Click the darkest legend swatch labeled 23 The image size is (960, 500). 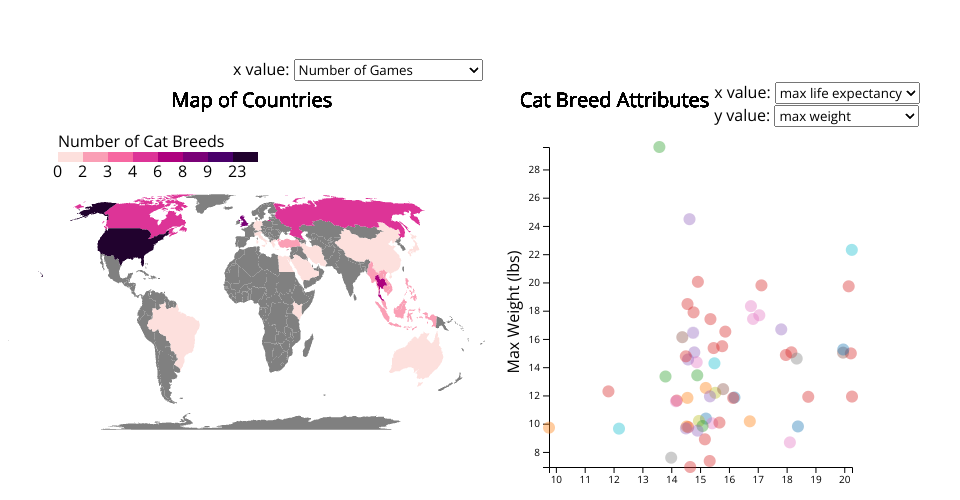point(245,157)
